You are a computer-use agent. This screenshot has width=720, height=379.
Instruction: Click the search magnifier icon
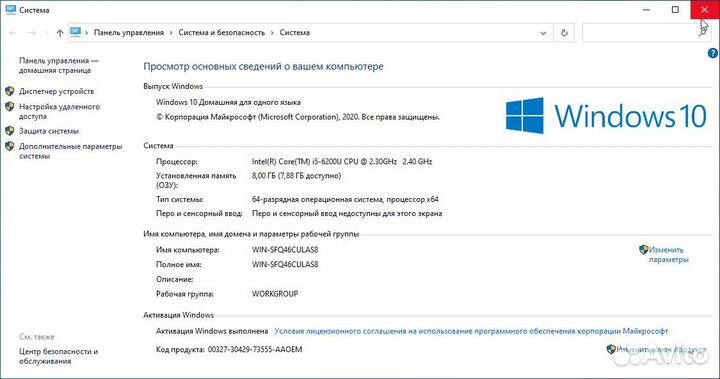[703, 32]
